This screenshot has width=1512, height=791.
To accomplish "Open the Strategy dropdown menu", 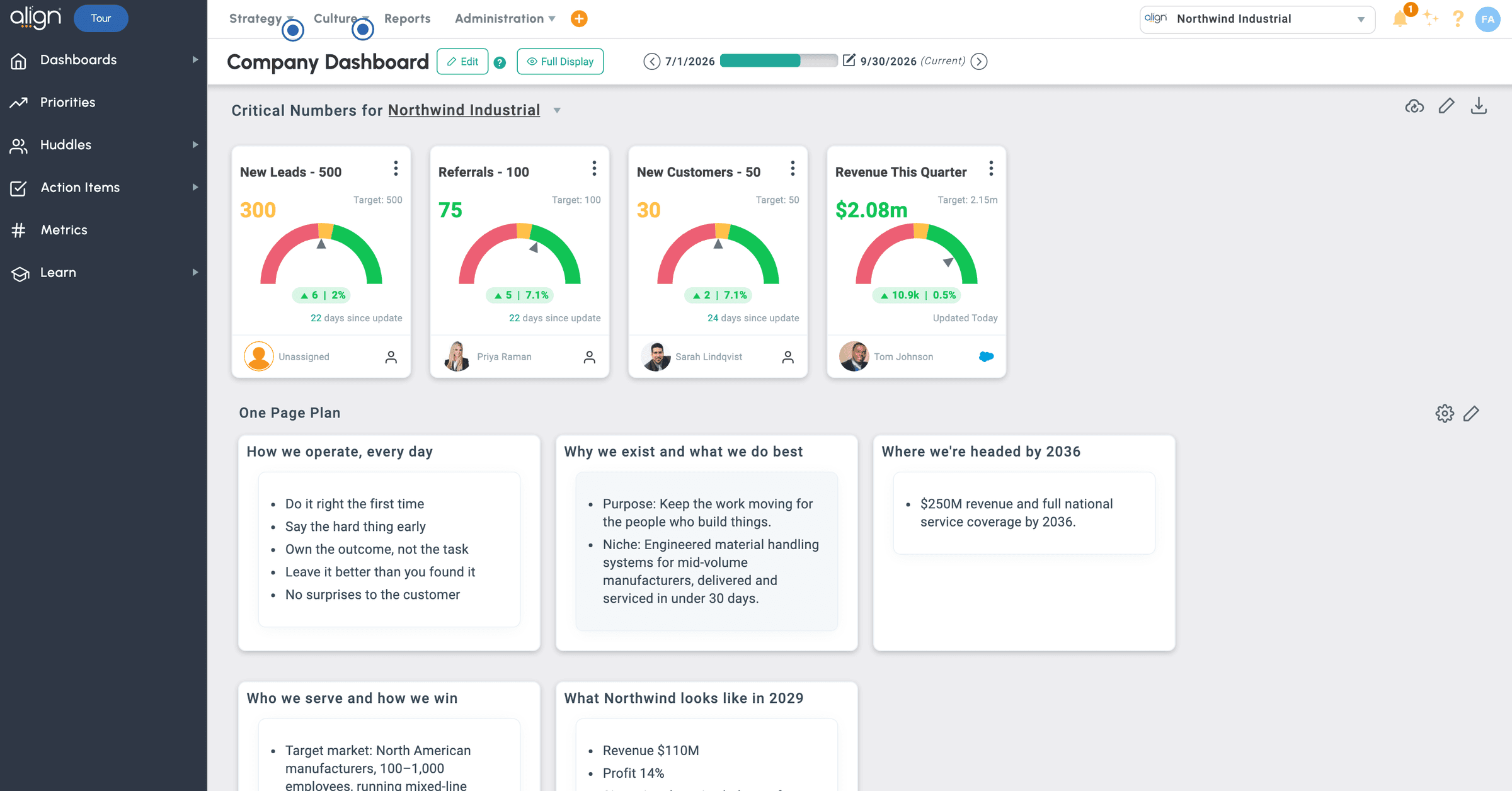I will pos(261,19).
